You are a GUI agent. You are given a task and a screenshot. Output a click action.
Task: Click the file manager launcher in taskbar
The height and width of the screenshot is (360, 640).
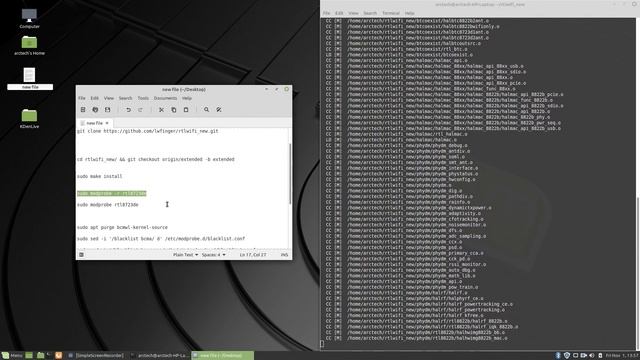pyautogui.click(x=40, y=356)
